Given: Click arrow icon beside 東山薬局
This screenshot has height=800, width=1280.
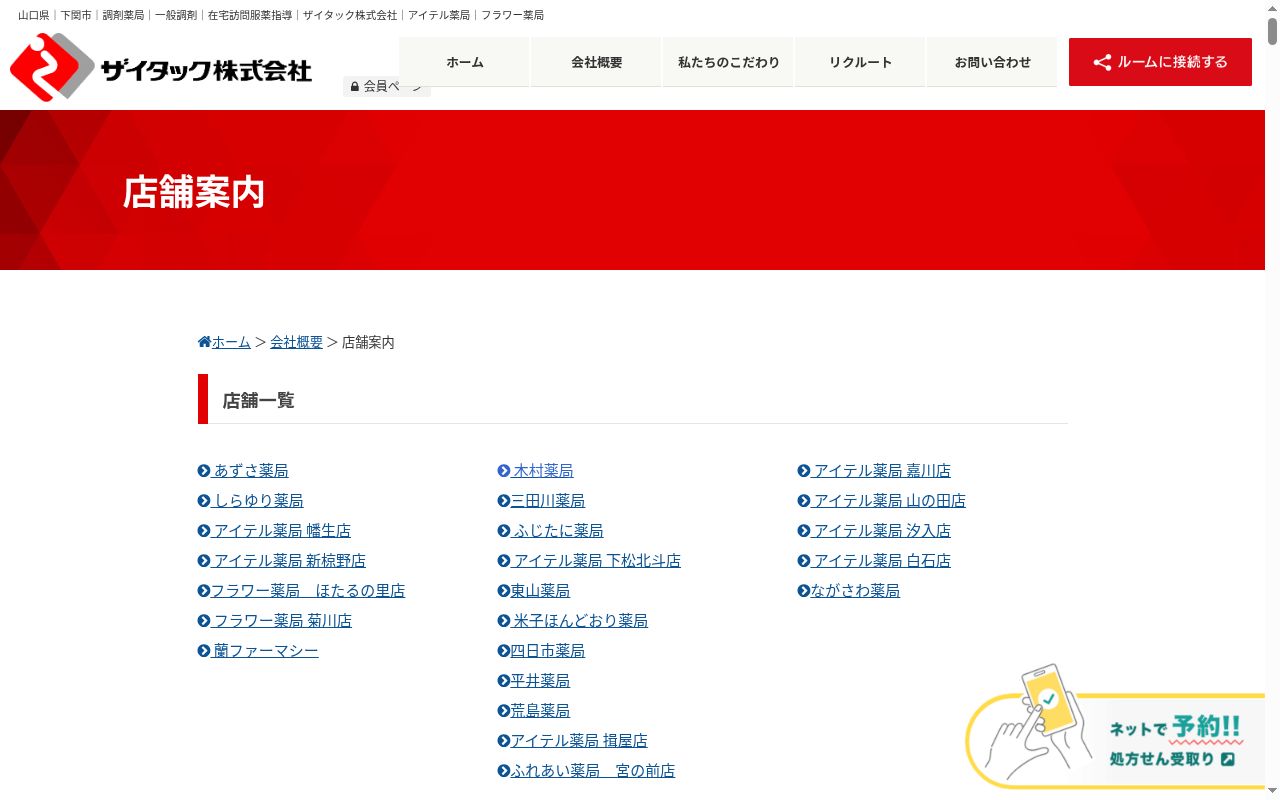Looking at the screenshot, I should 504,590.
